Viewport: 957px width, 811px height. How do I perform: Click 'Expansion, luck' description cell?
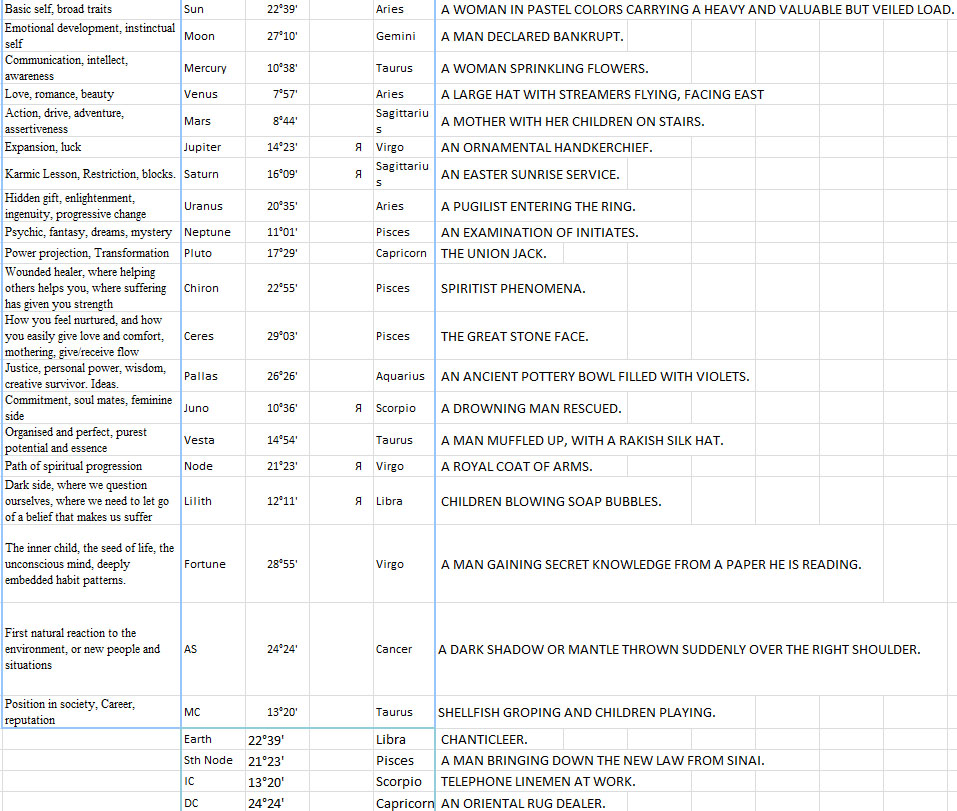[x=92, y=147]
